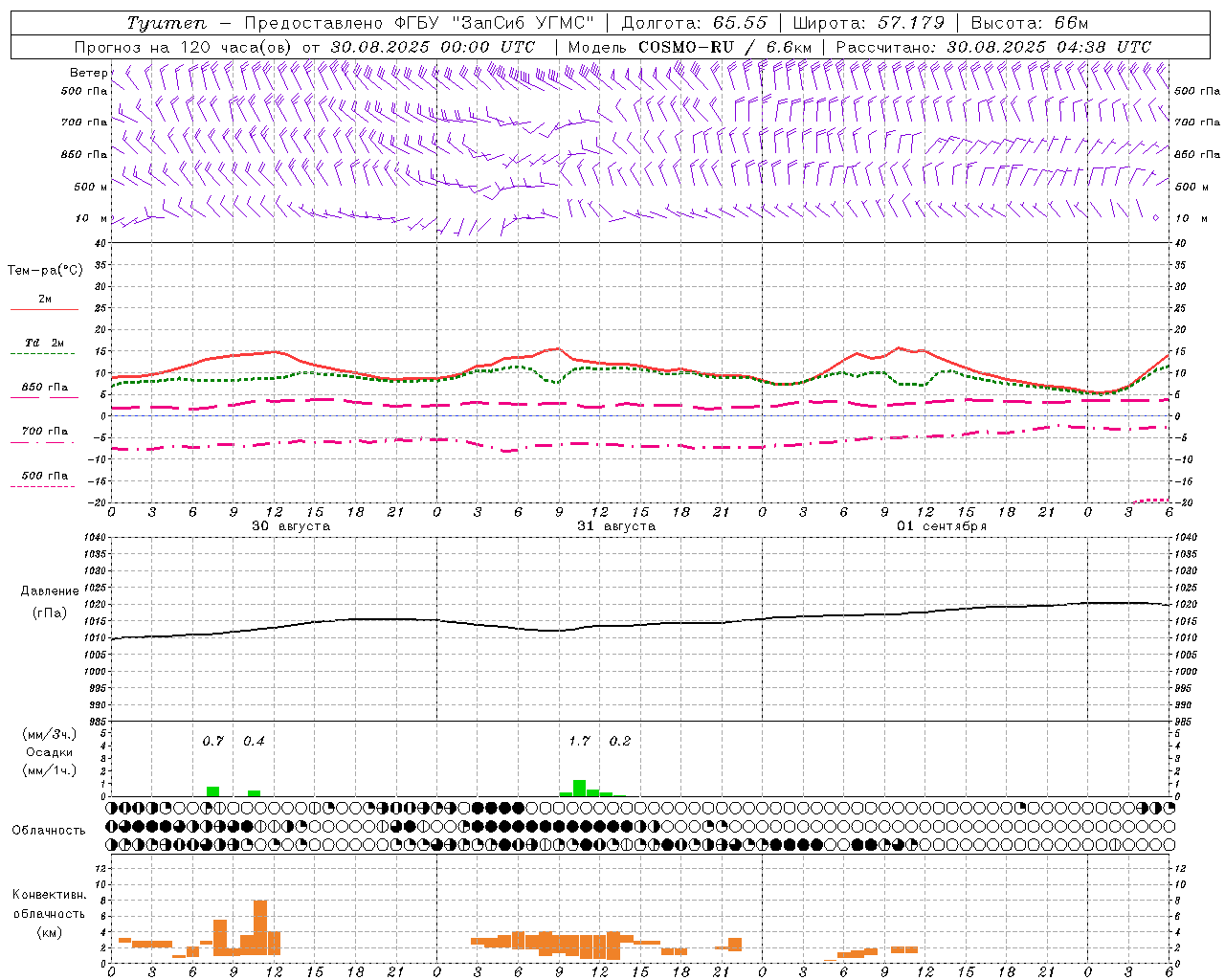
Task: Select the 30 августа date label
Action: (291, 526)
